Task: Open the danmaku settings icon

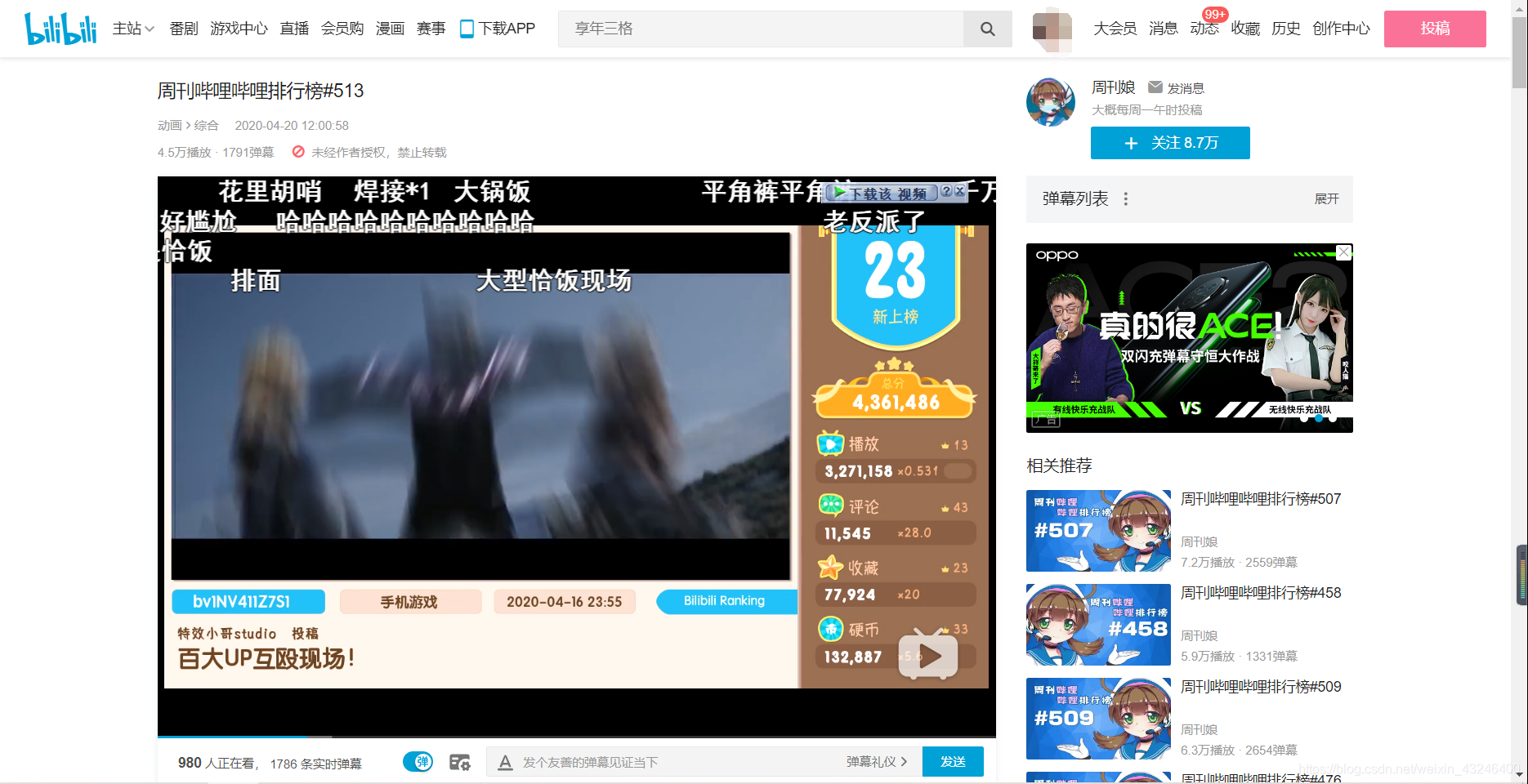Action: [x=460, y=763]
